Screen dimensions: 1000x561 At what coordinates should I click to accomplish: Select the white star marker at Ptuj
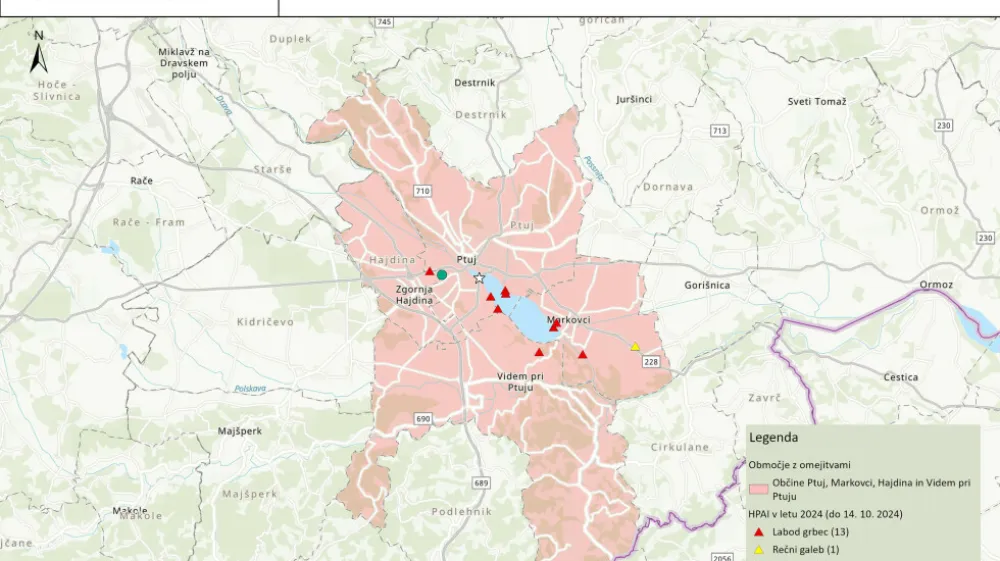click(x=479, y=278)
